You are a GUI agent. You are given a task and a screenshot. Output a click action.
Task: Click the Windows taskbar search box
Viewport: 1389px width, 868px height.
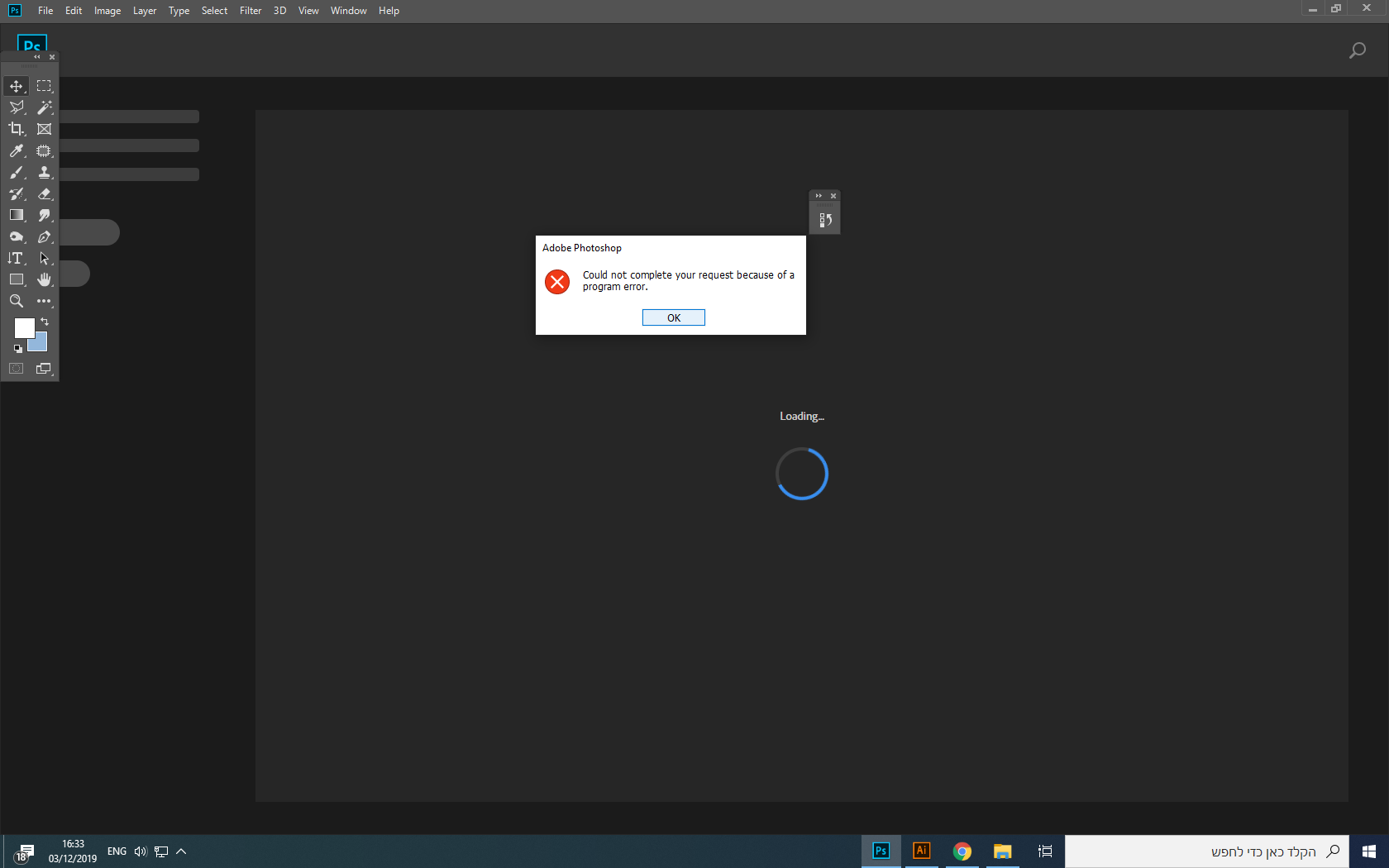[1207, 851]
